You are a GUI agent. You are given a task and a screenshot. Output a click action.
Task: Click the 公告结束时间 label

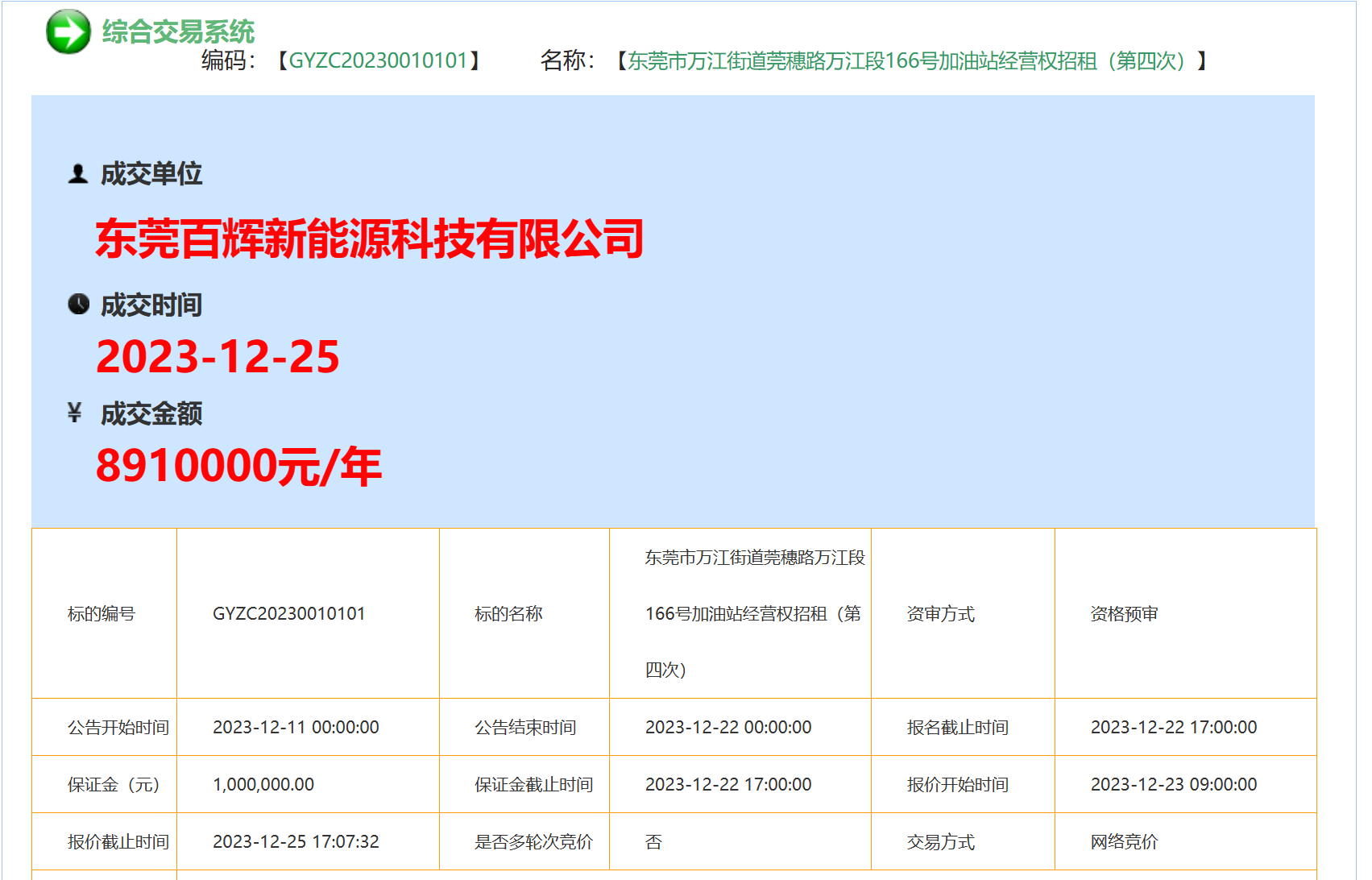point(525,728)
